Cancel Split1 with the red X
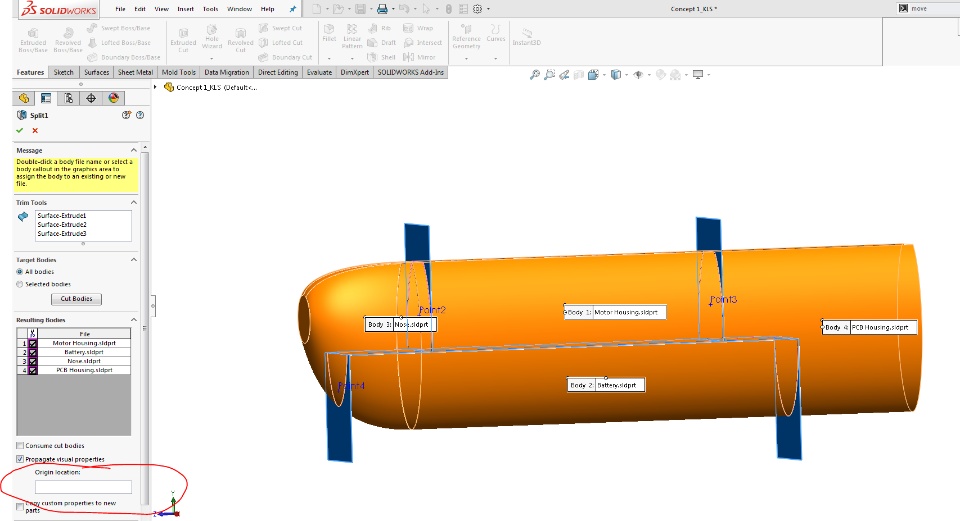This screenshot has width=960, height=521. 35,130
